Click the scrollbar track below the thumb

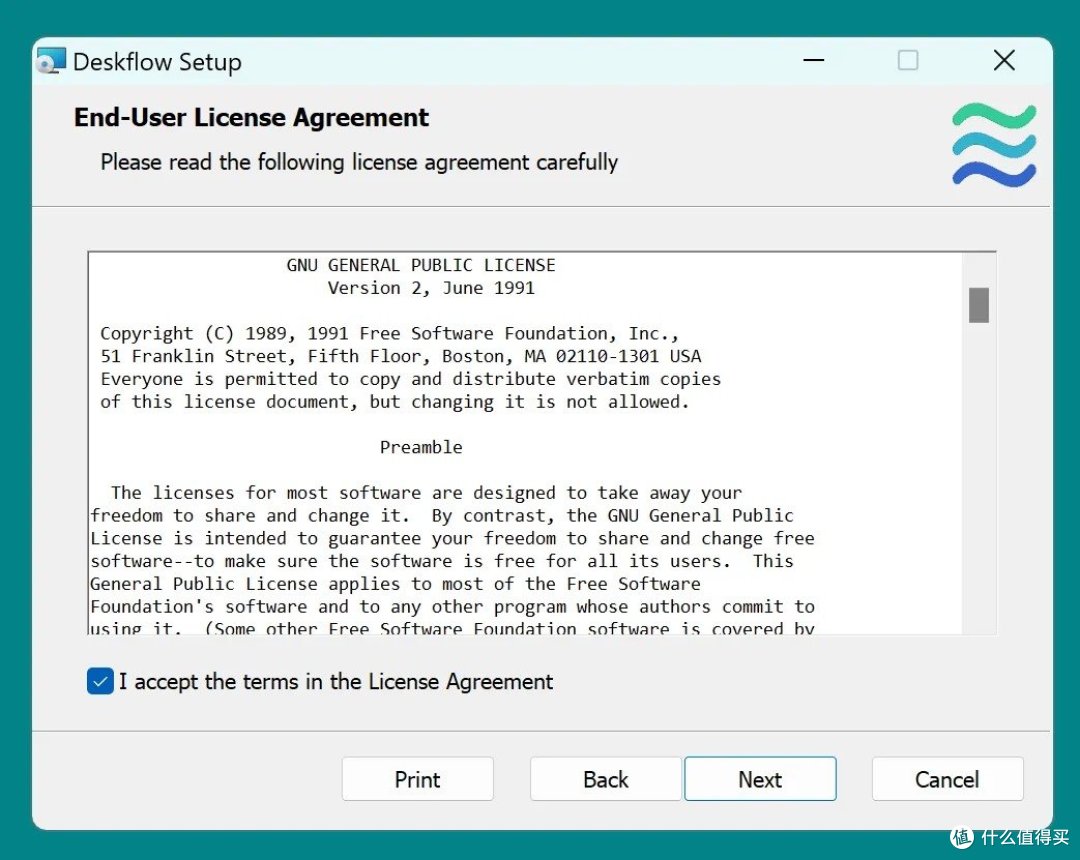(979, 479)
